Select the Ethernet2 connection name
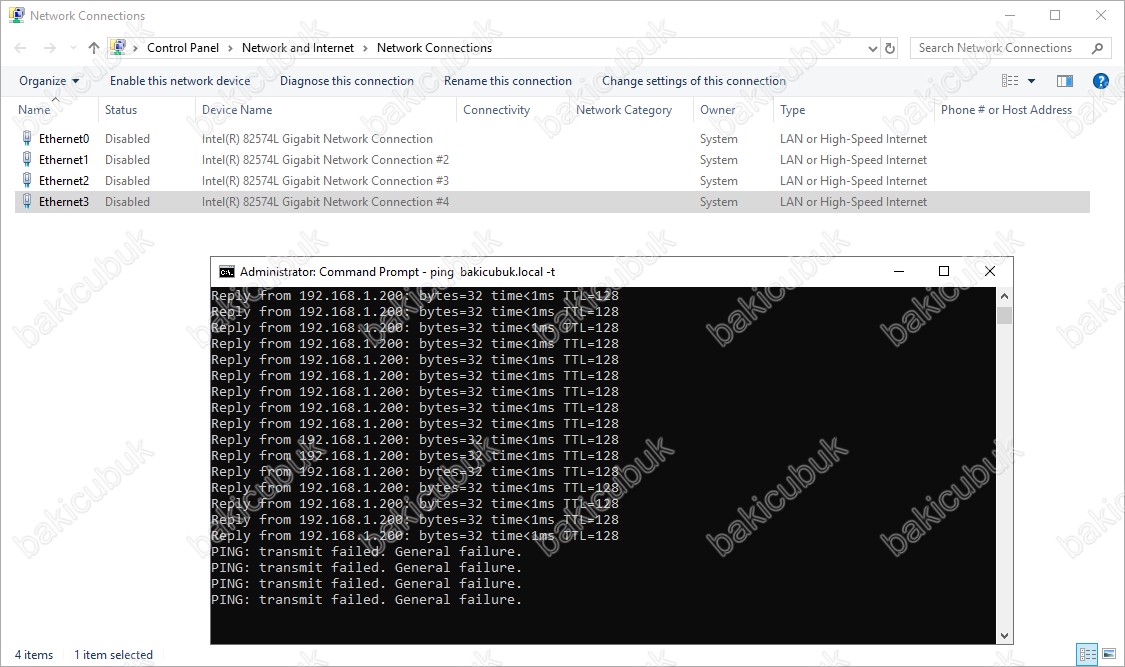 (64, 181)
